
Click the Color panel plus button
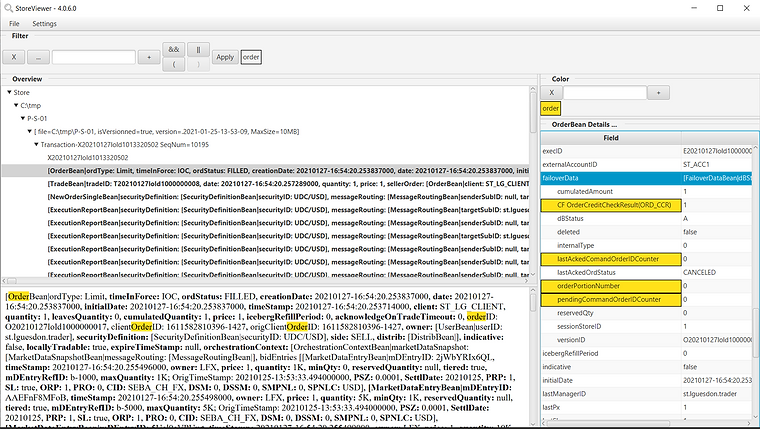coord(658,93)
